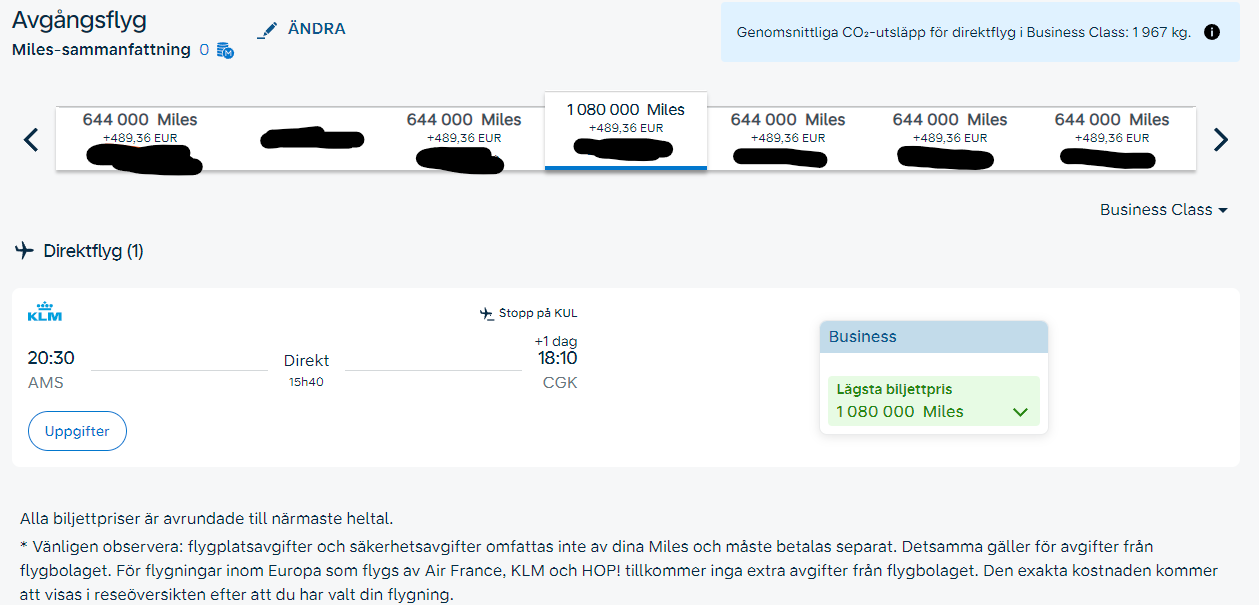Click the airplane icon beside Direktflyg (1)

pyautogui.click(x=25, y=251)
